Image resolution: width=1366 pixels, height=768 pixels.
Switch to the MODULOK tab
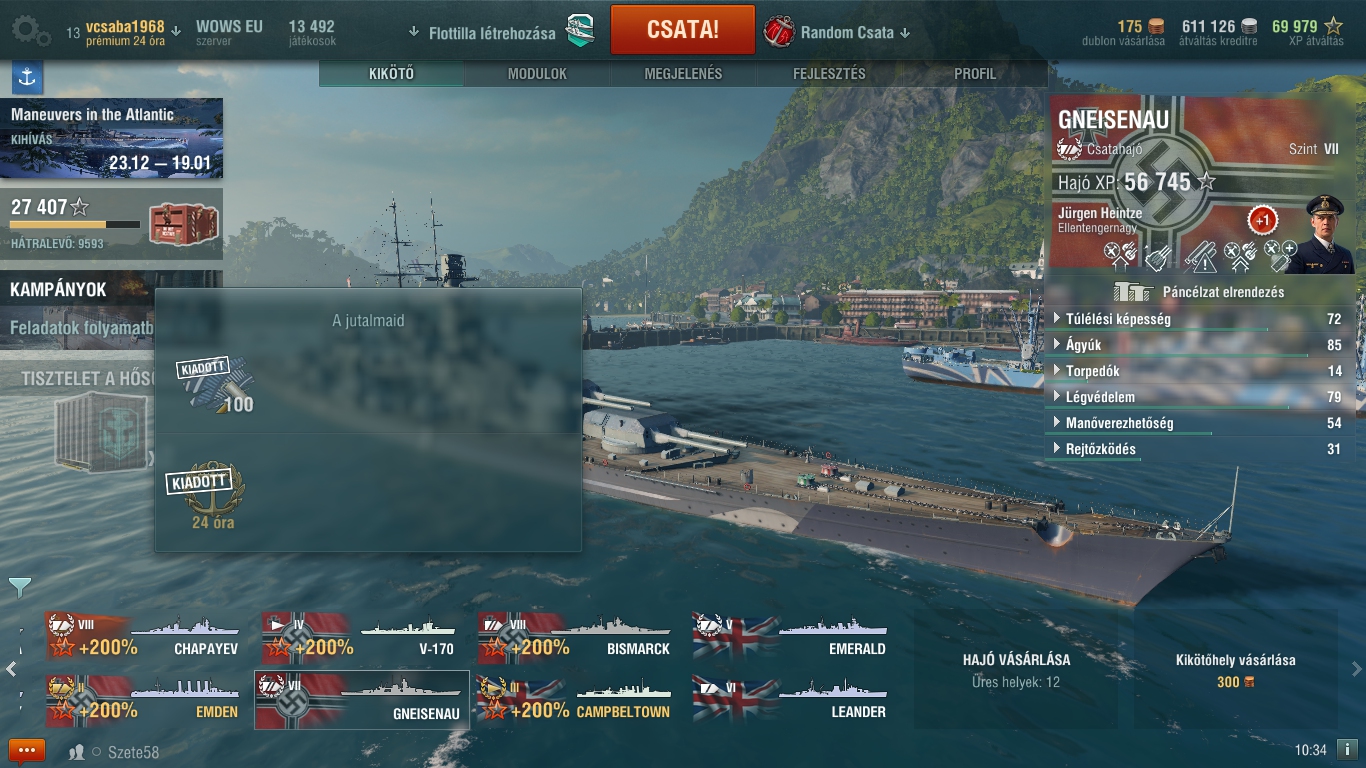tap(537, 74)
